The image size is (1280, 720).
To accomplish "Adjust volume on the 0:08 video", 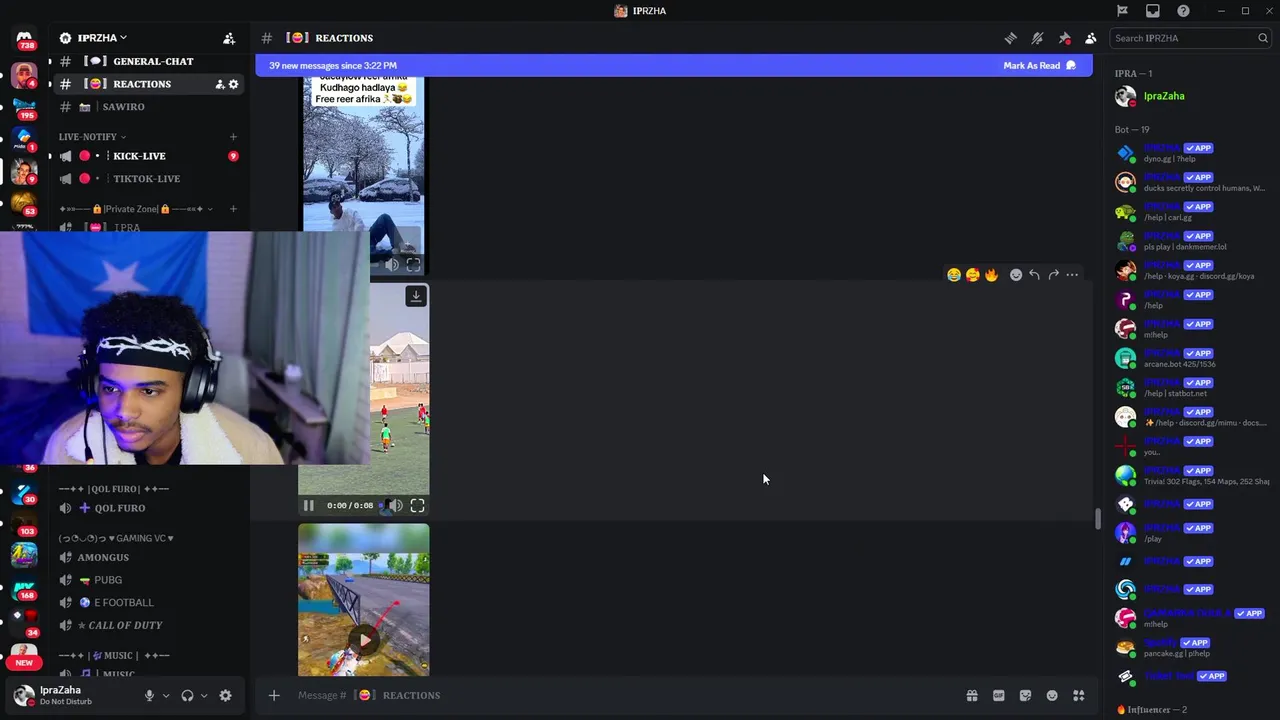I will coord(396,506).
